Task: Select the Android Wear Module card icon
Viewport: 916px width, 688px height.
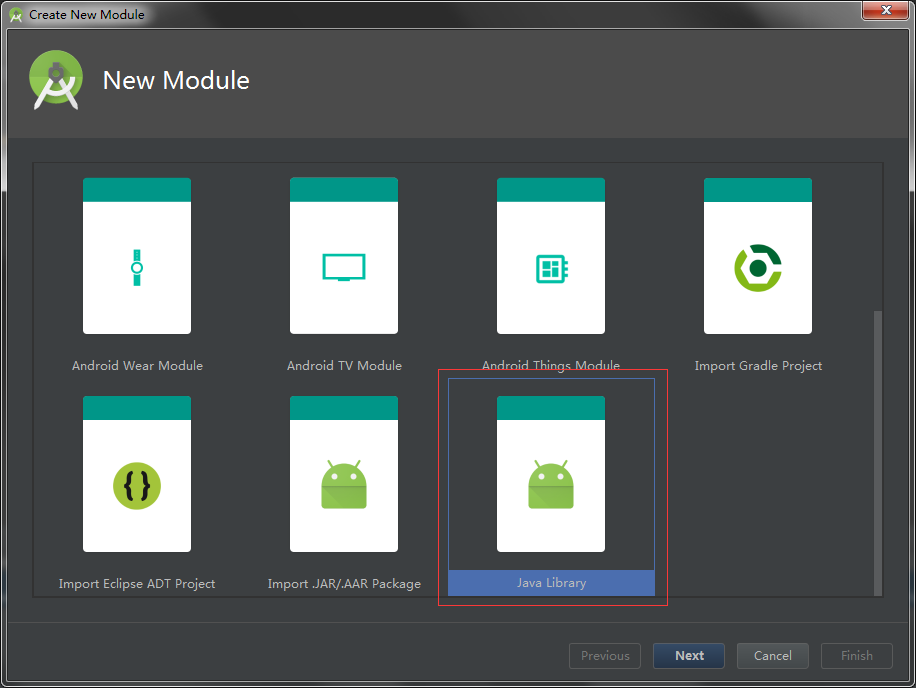Action: tap(137, 256)
